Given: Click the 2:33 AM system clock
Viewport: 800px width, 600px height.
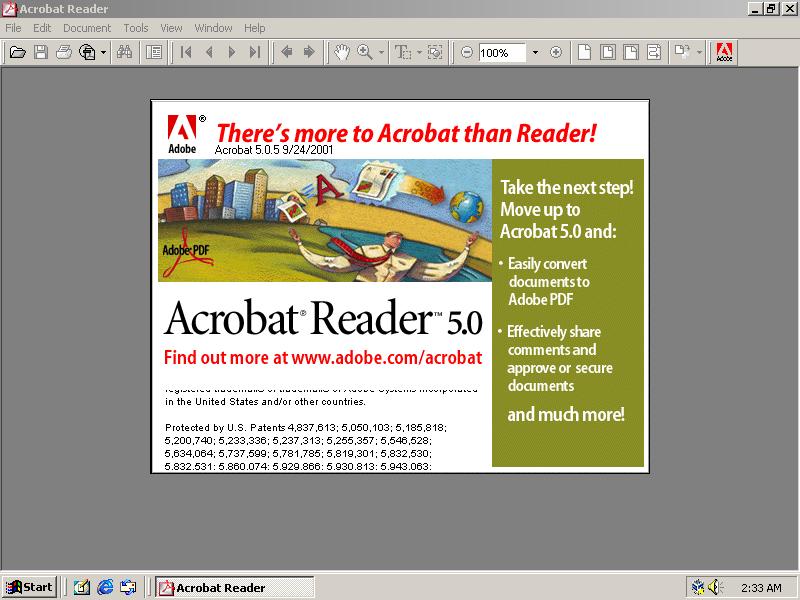Looking at the screenshot, I should 761,588.
